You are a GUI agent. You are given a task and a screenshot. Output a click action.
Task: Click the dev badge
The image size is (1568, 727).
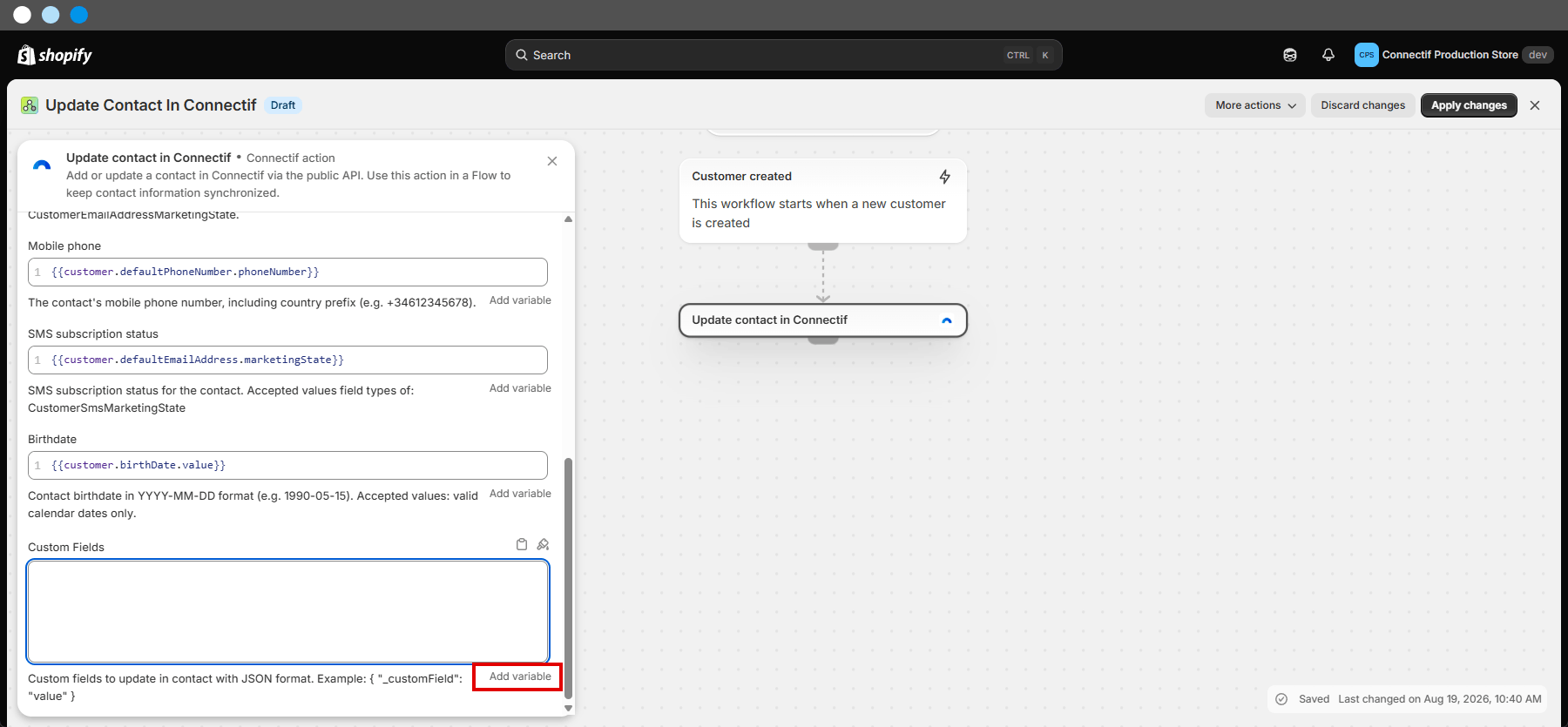point(1538,55)
